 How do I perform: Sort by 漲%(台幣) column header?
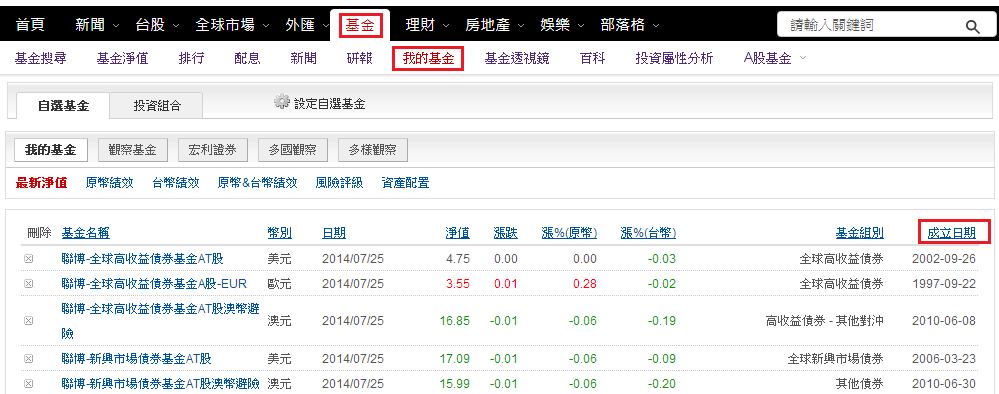(648, 233)
